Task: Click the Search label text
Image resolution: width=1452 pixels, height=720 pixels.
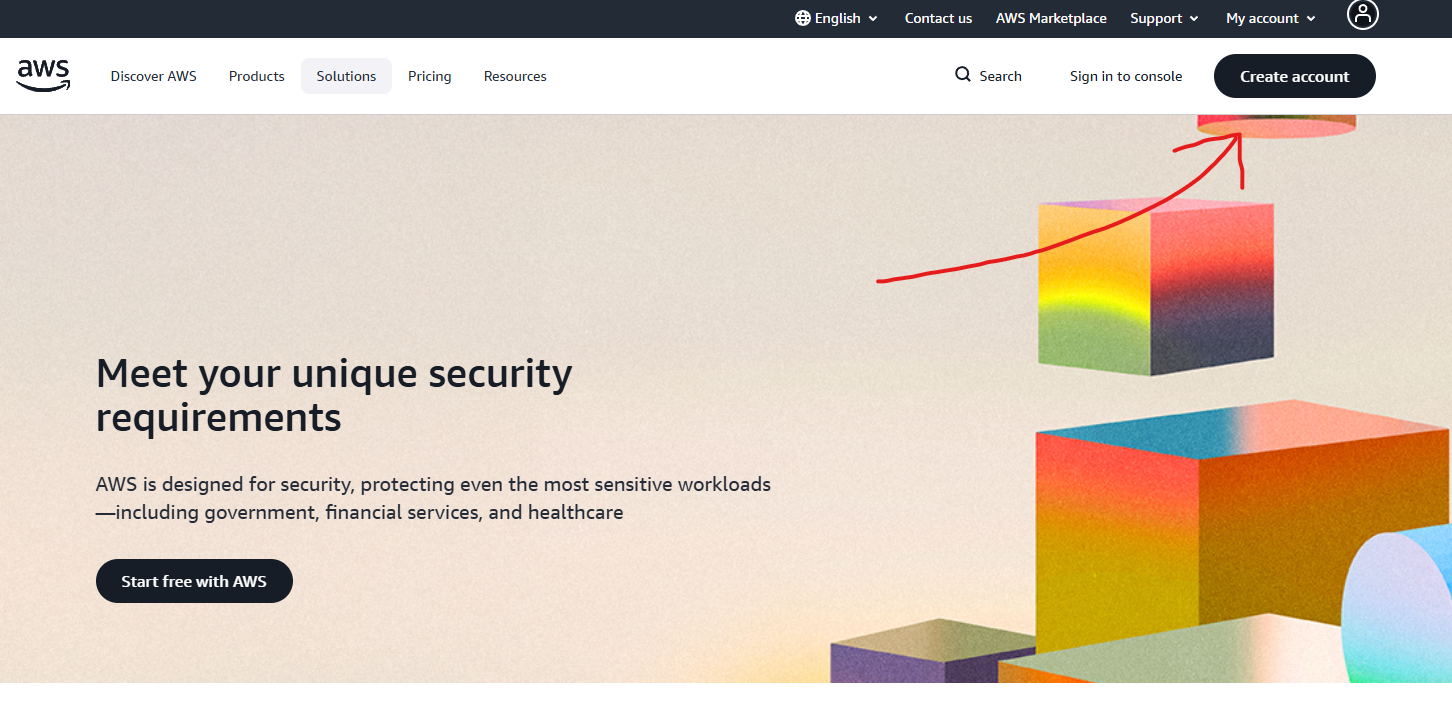Action: pos(1001,76)
